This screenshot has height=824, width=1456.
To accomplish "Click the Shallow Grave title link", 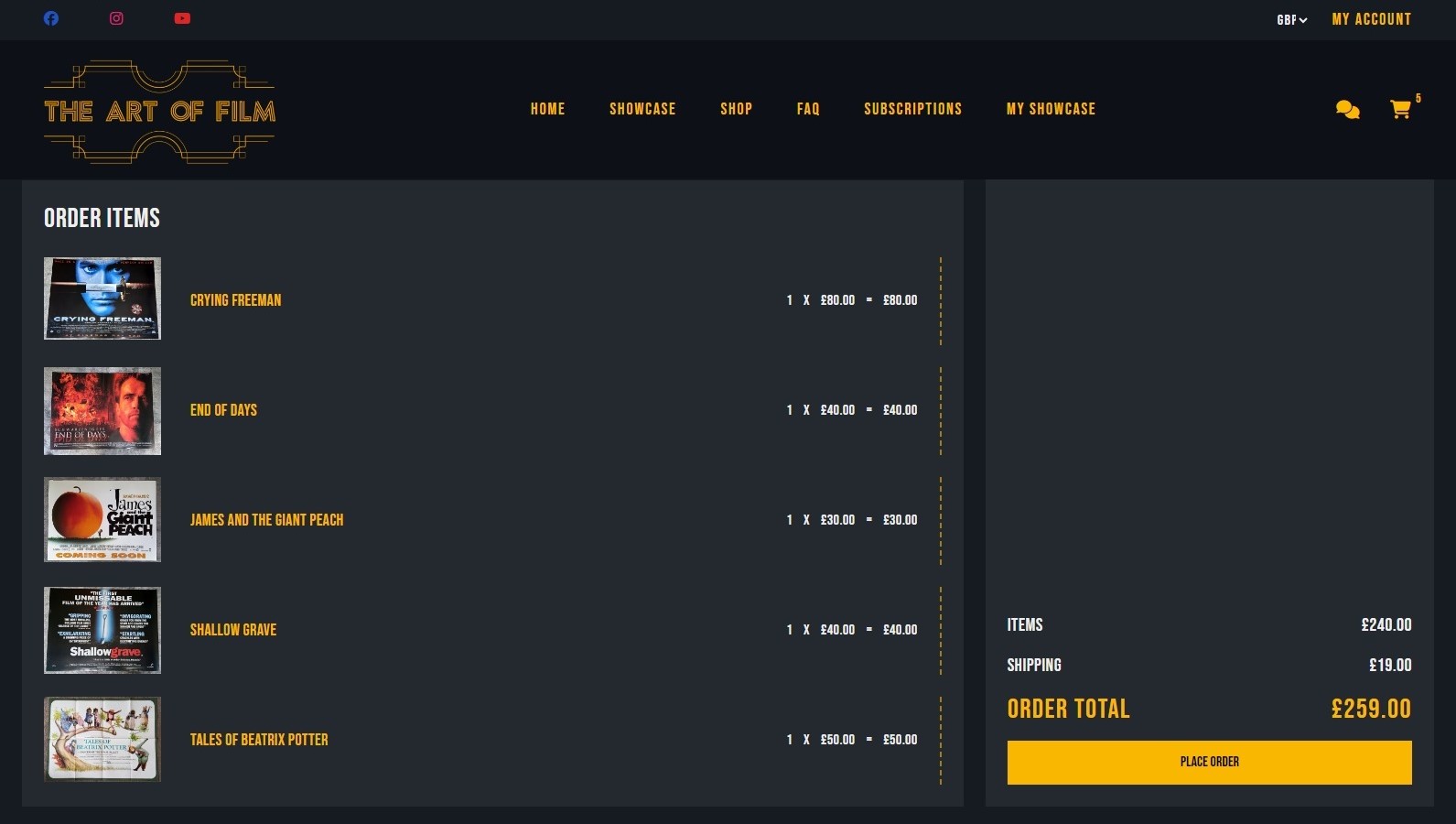I will click(232, 630).
